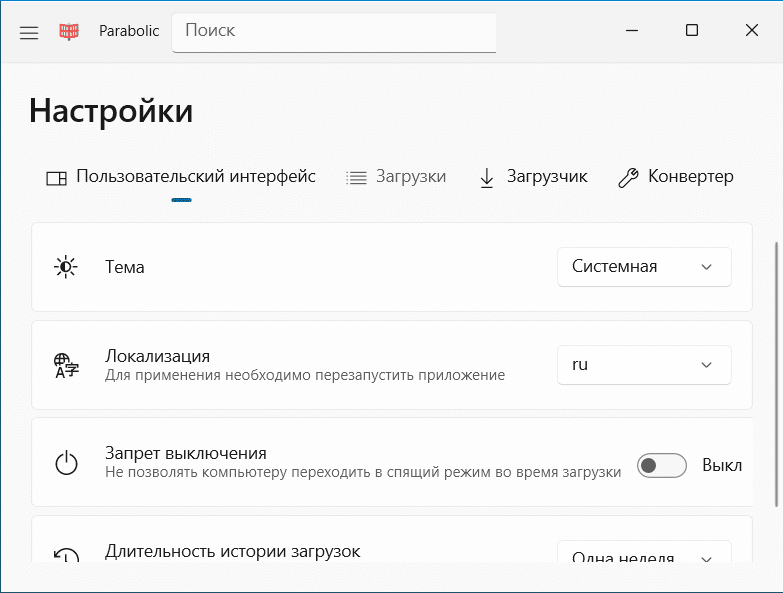Click the Конвертер wrench icon
The height and width of the screenshot is (593, 783).
tap(628, 178)
